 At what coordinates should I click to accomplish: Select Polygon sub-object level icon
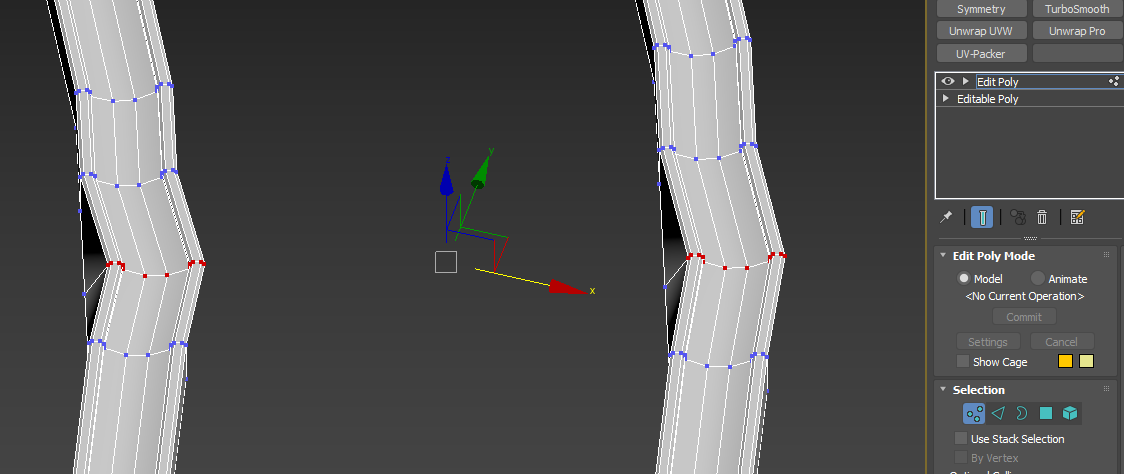[x=1046, y=413]
